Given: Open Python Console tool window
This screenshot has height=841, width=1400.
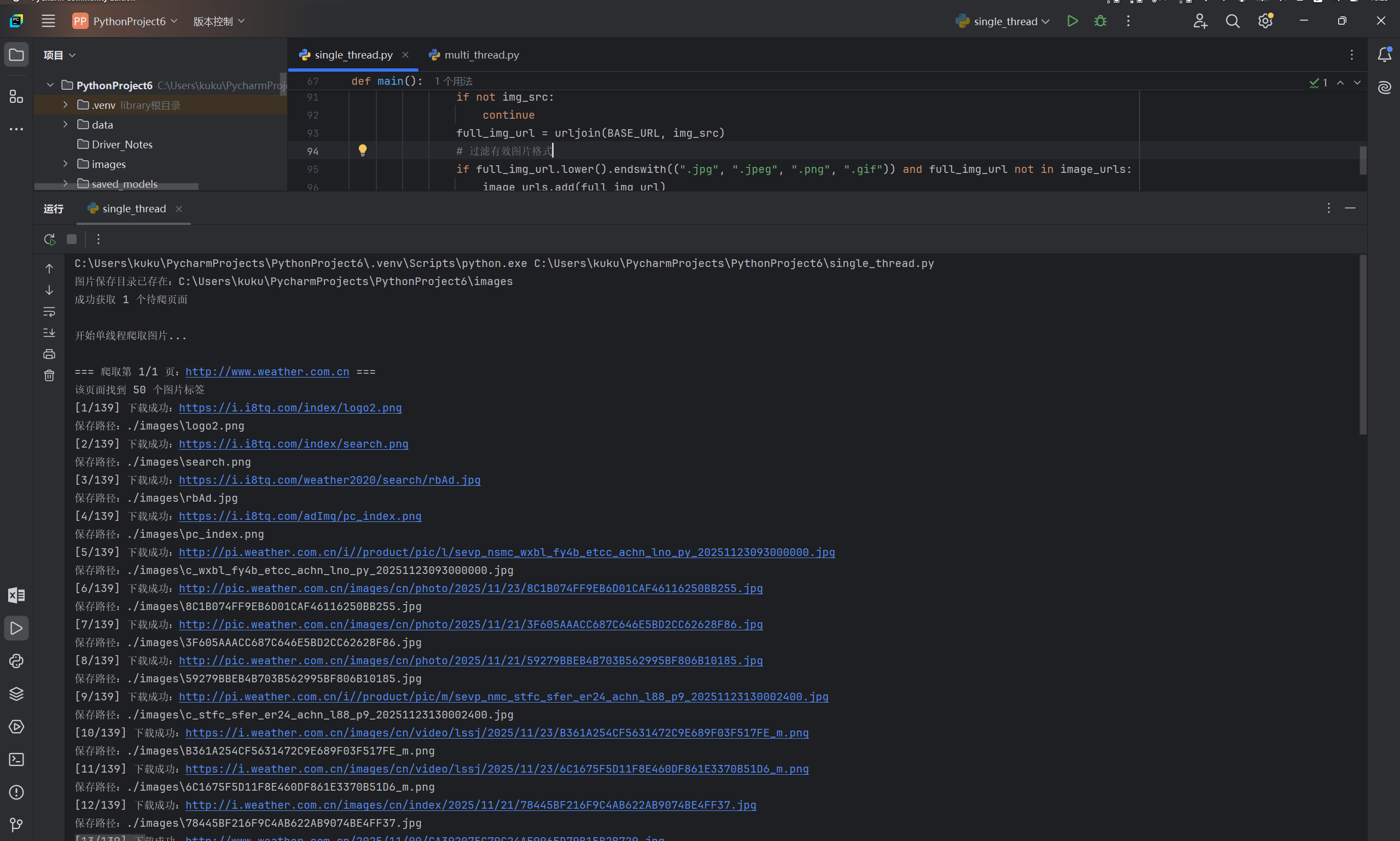Looking at the screenshot, I should pyautogui.click(x=16, y=661).
